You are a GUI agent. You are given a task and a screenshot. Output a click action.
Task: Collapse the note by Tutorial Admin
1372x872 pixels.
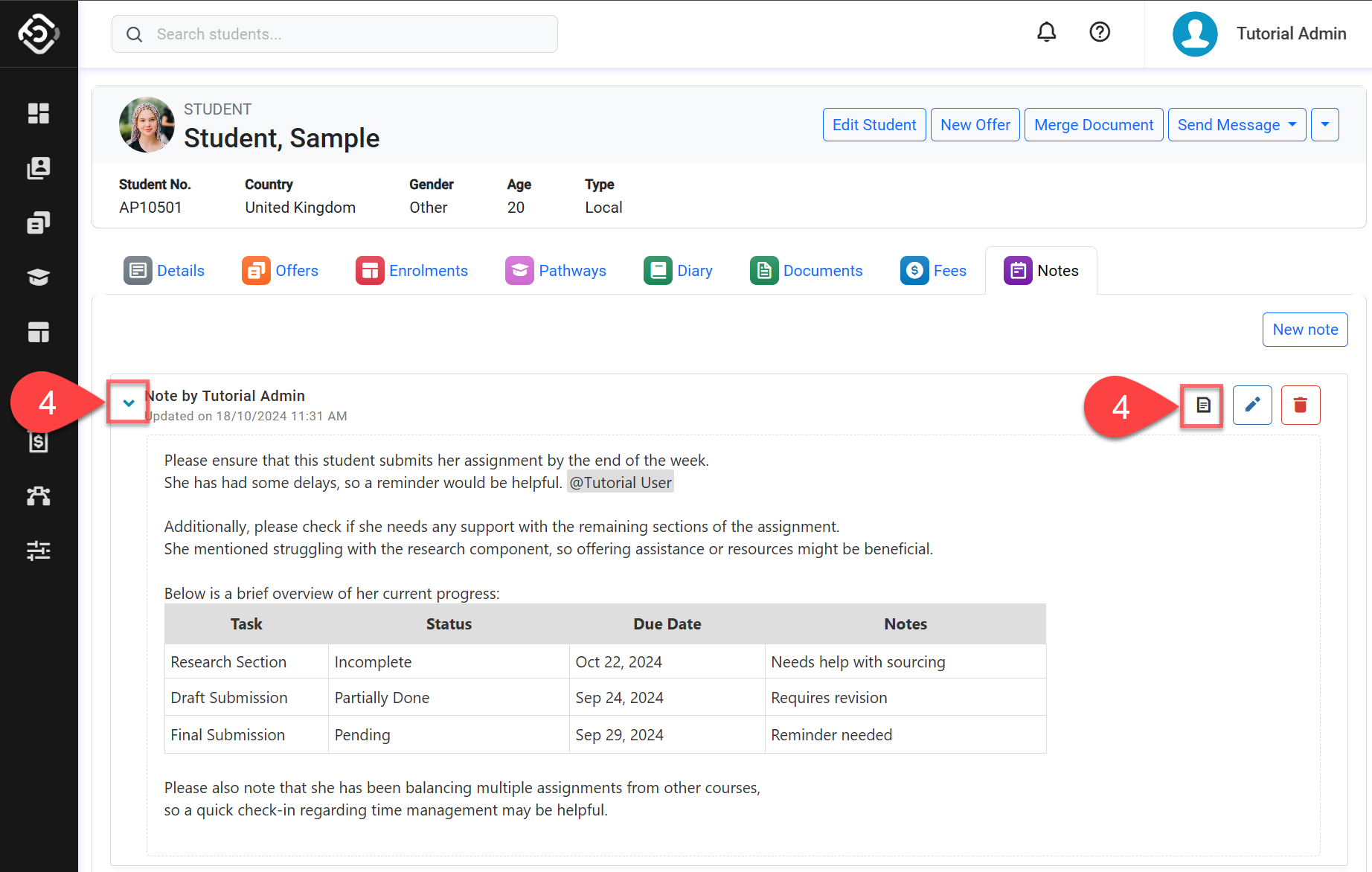click(129, 403)
